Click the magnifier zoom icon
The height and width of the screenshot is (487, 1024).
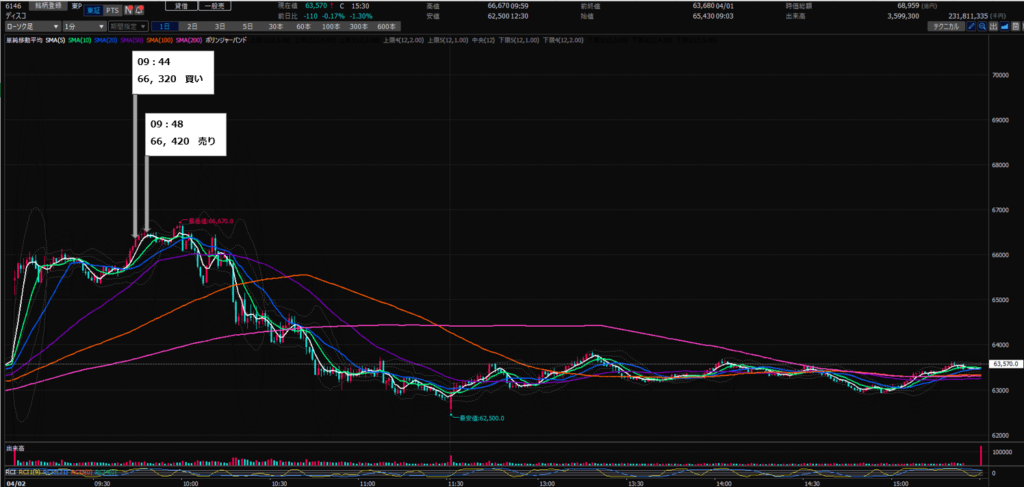pyautogui.click(x=980, y=25)
